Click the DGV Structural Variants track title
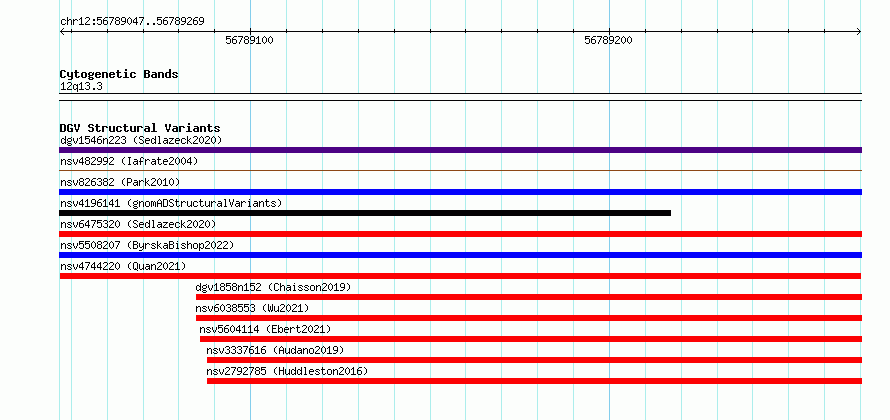890x420 pixels. tap(140, 128)
